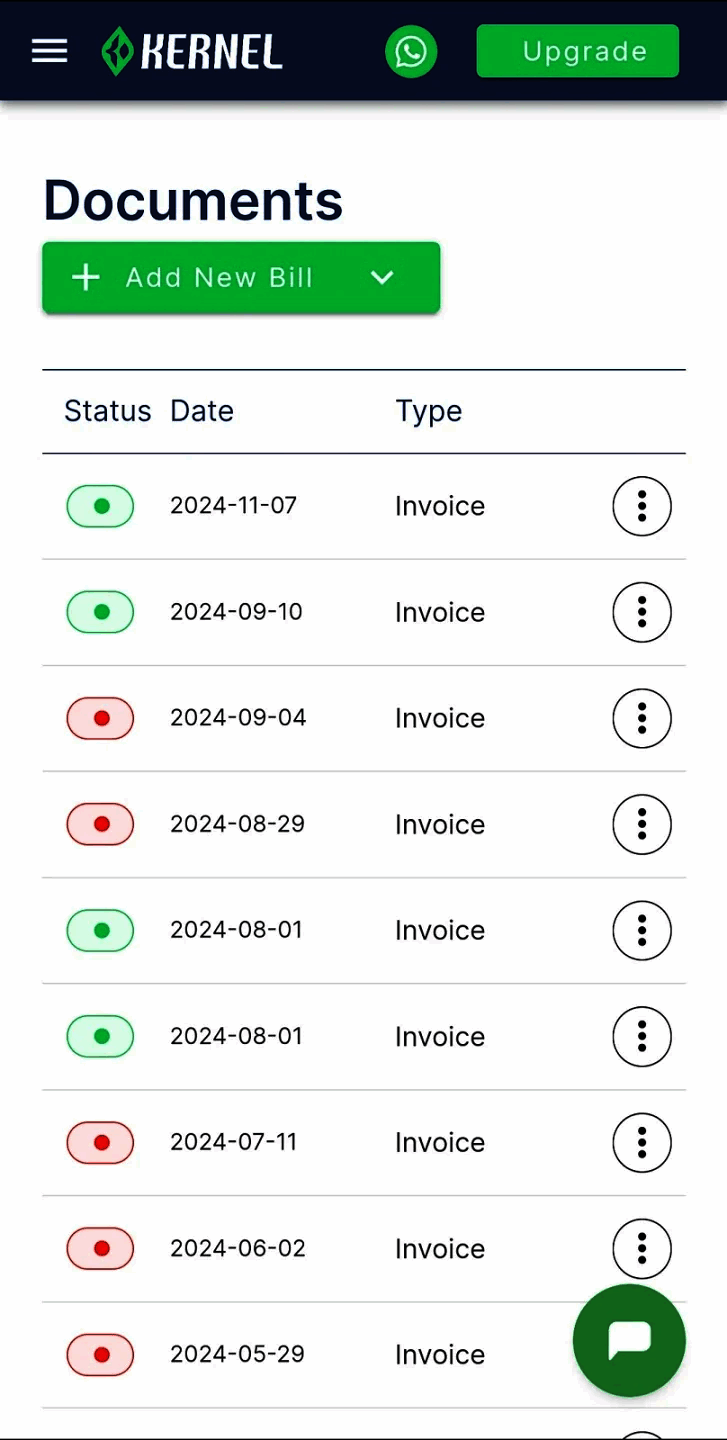Toggle status of the 2024-06-02 invoice
The height and width of the screenshot is (1440, 727).
[x=100, y=1248]
